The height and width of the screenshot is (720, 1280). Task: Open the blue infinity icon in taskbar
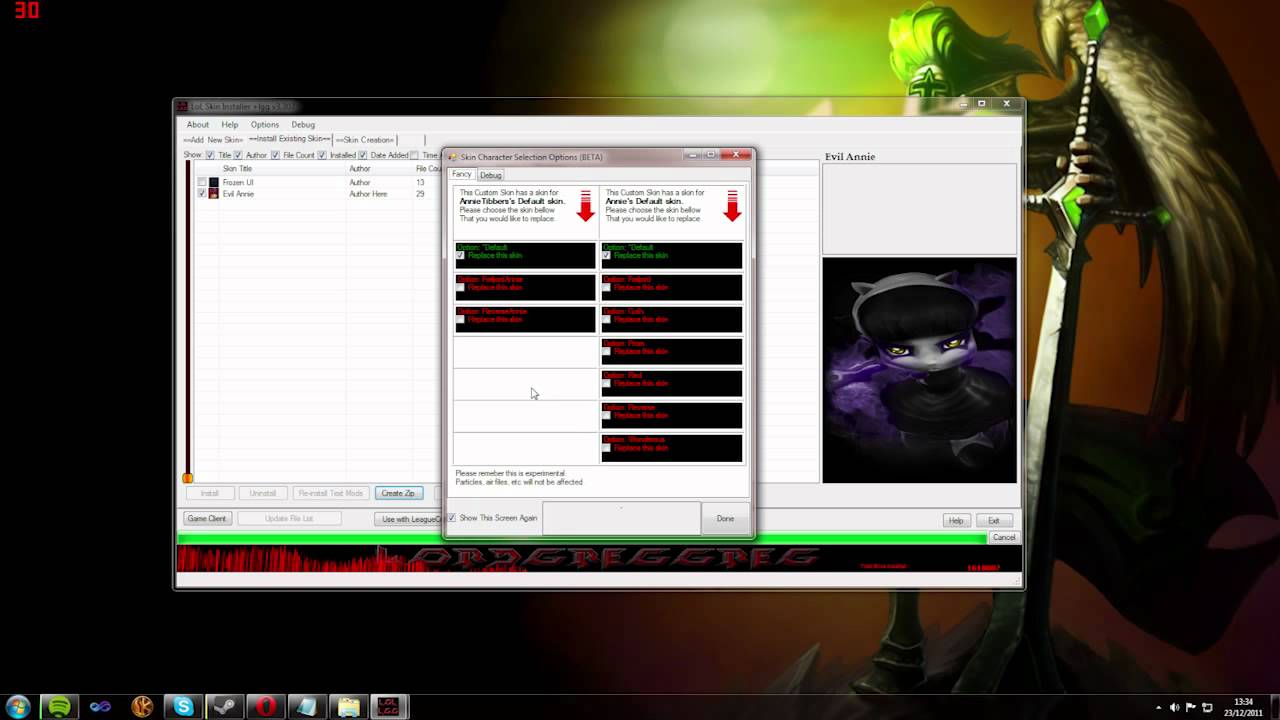(x=100, y=707)
